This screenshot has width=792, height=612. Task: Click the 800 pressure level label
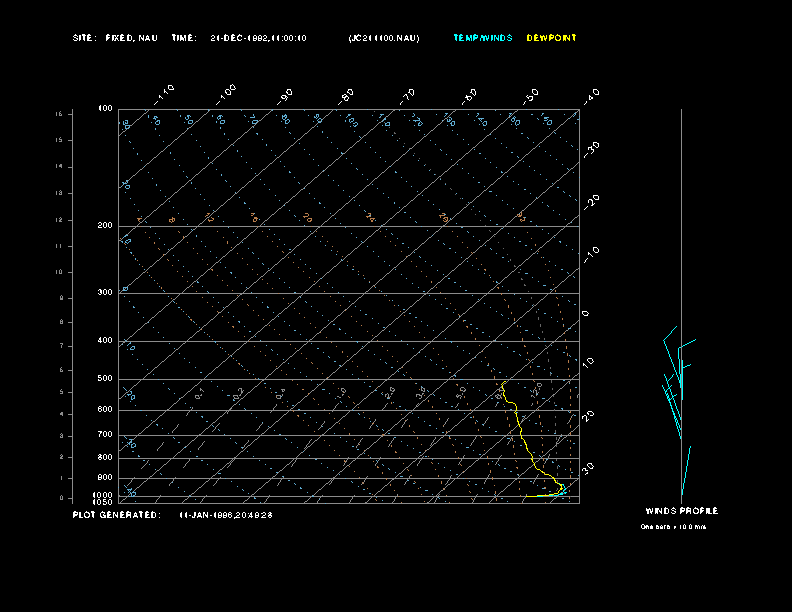click(105, 457)
